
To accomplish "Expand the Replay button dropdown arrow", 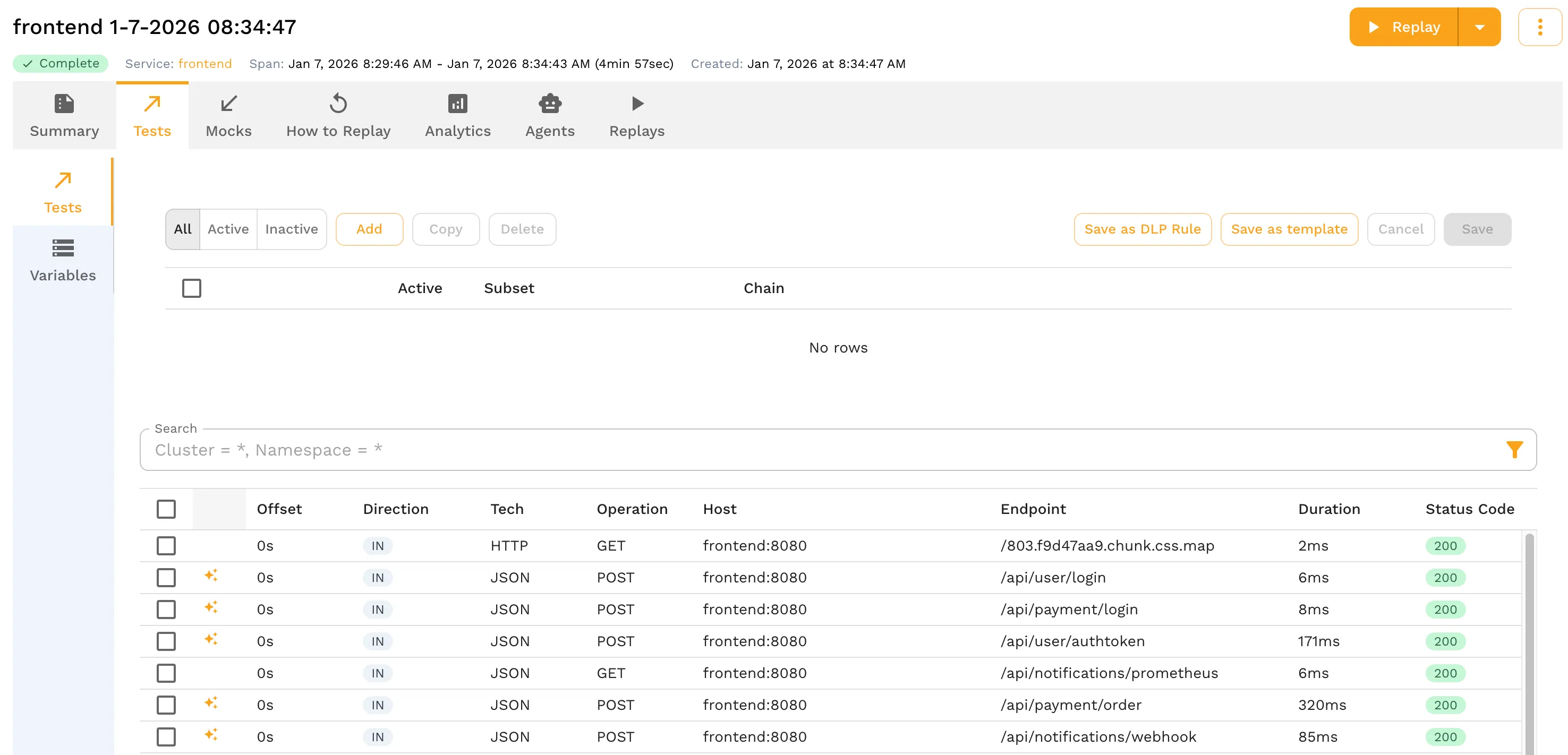I will (x=1480, y=27).
